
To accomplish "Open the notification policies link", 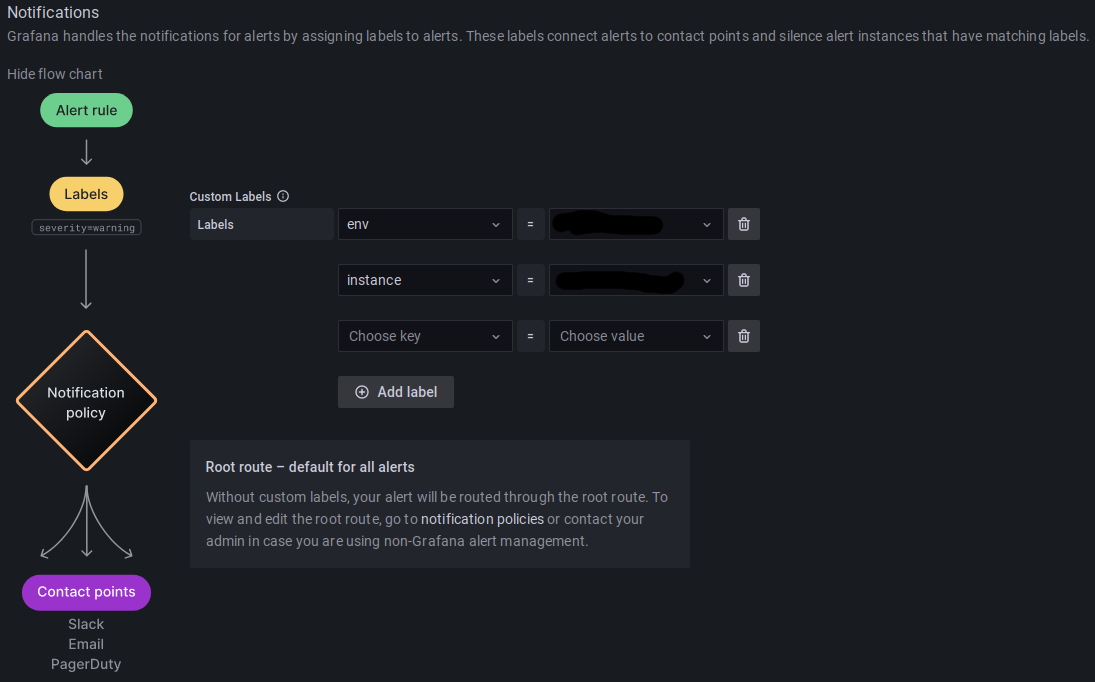I will point(482,519).
